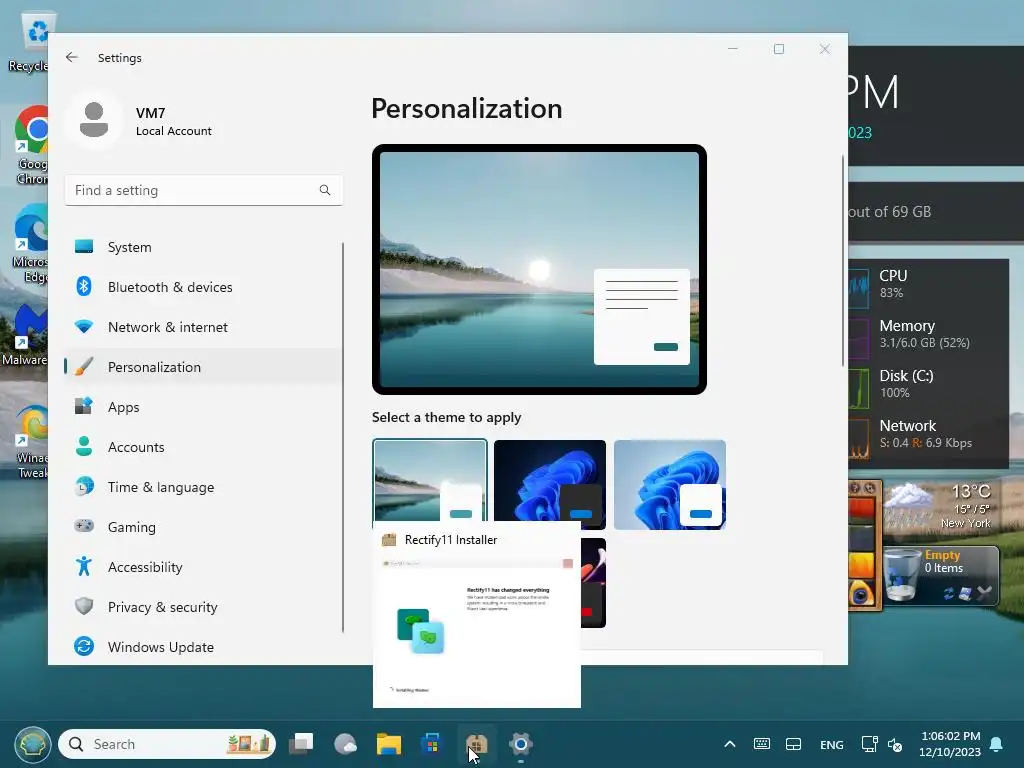Open Task View on the taskbar
Screen dimensions: 1024x768
pos(302,744)
